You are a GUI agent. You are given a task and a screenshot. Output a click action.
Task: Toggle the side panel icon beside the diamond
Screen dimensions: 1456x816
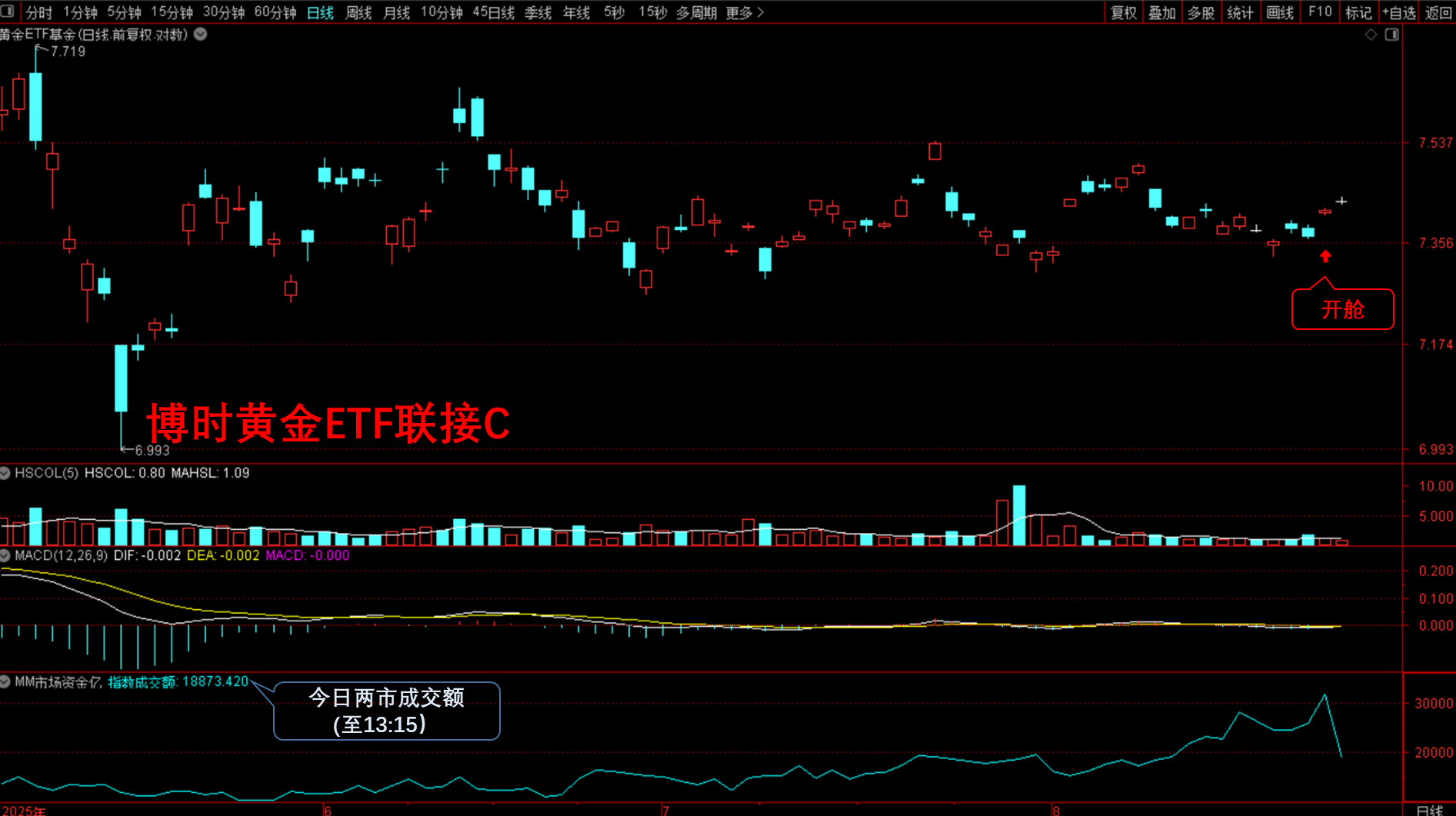click(x=1392, y=35)
